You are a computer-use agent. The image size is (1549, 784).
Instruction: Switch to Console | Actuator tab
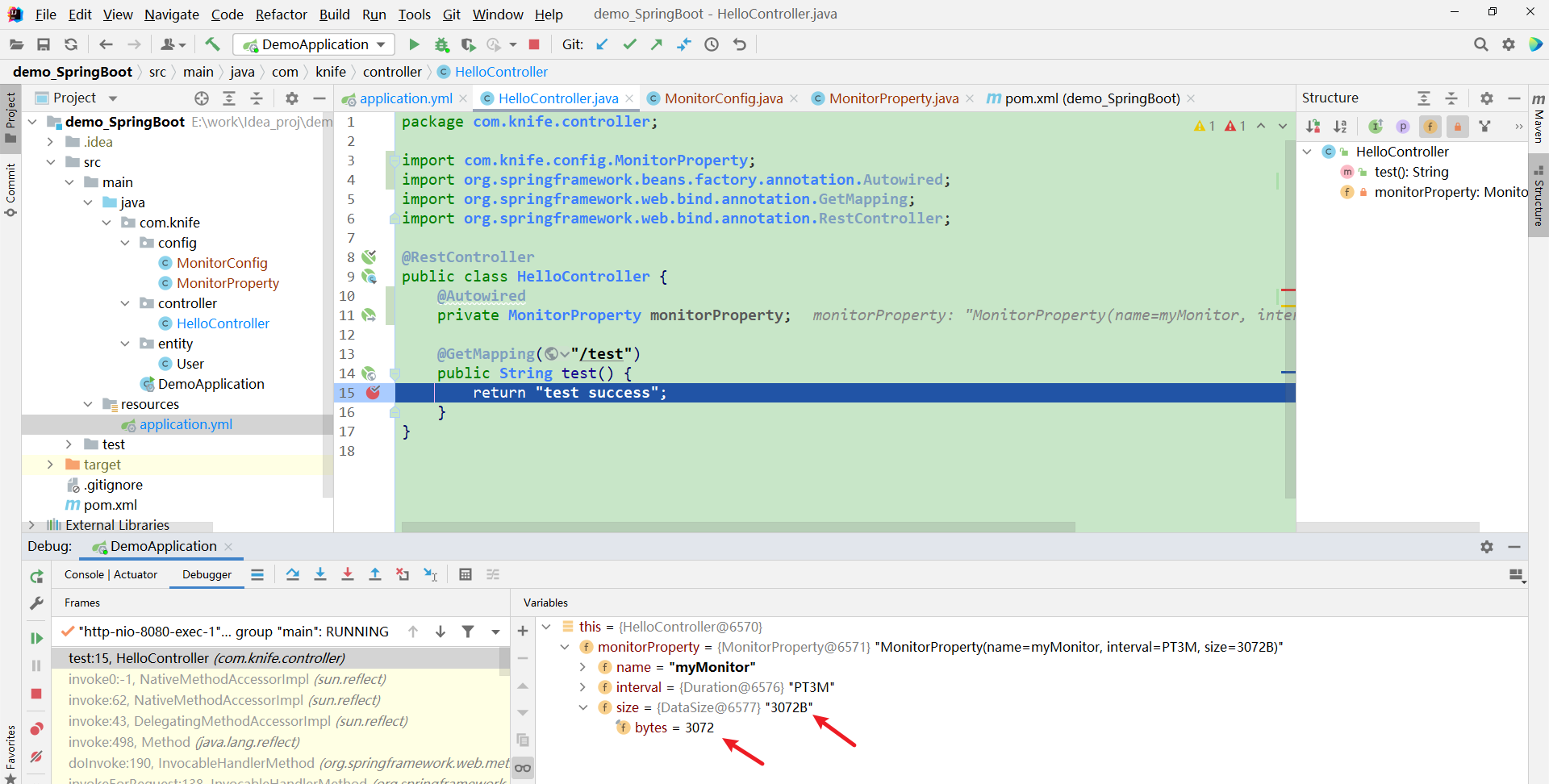click(111, 574)
